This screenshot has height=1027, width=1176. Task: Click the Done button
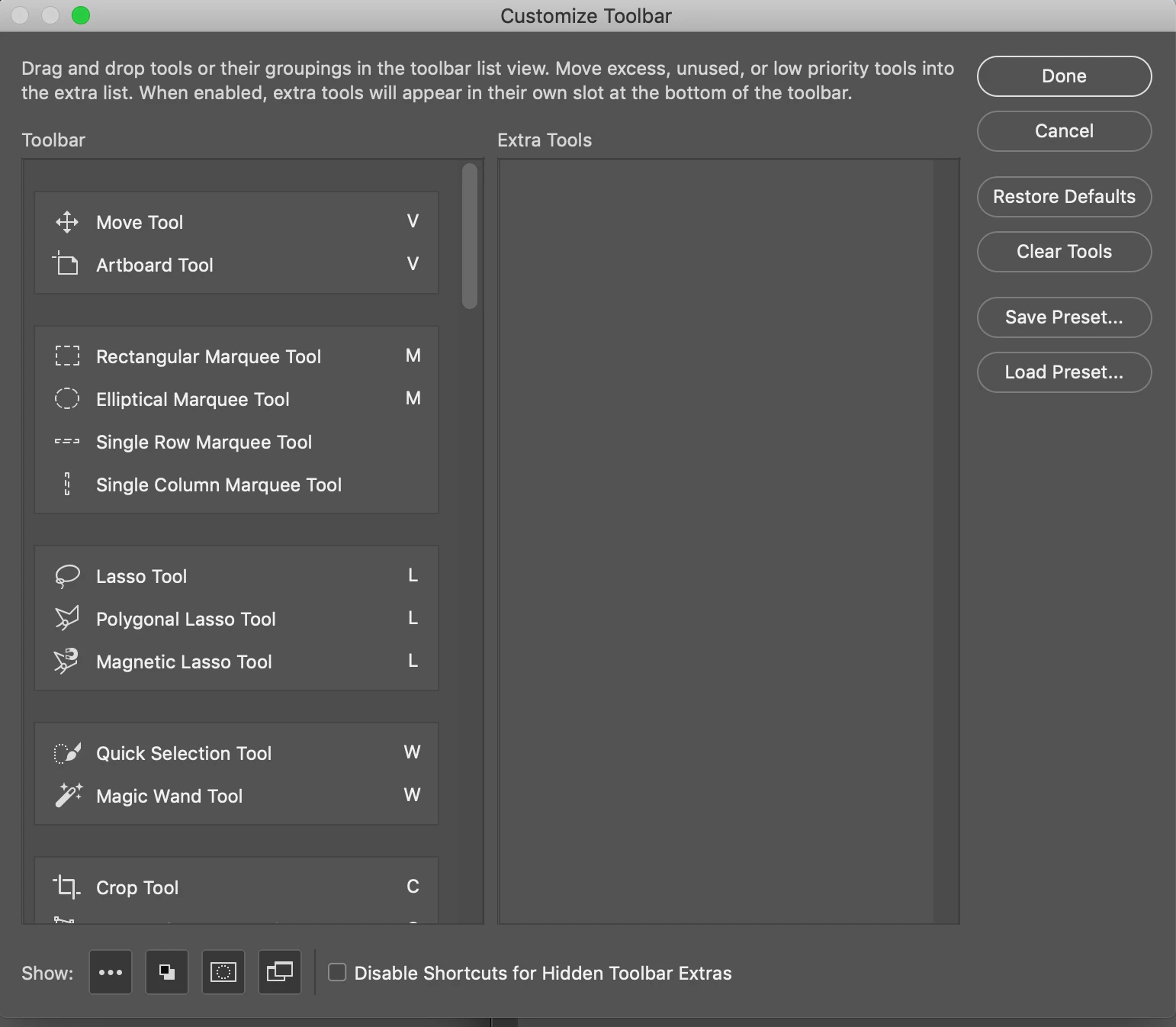1064,76
